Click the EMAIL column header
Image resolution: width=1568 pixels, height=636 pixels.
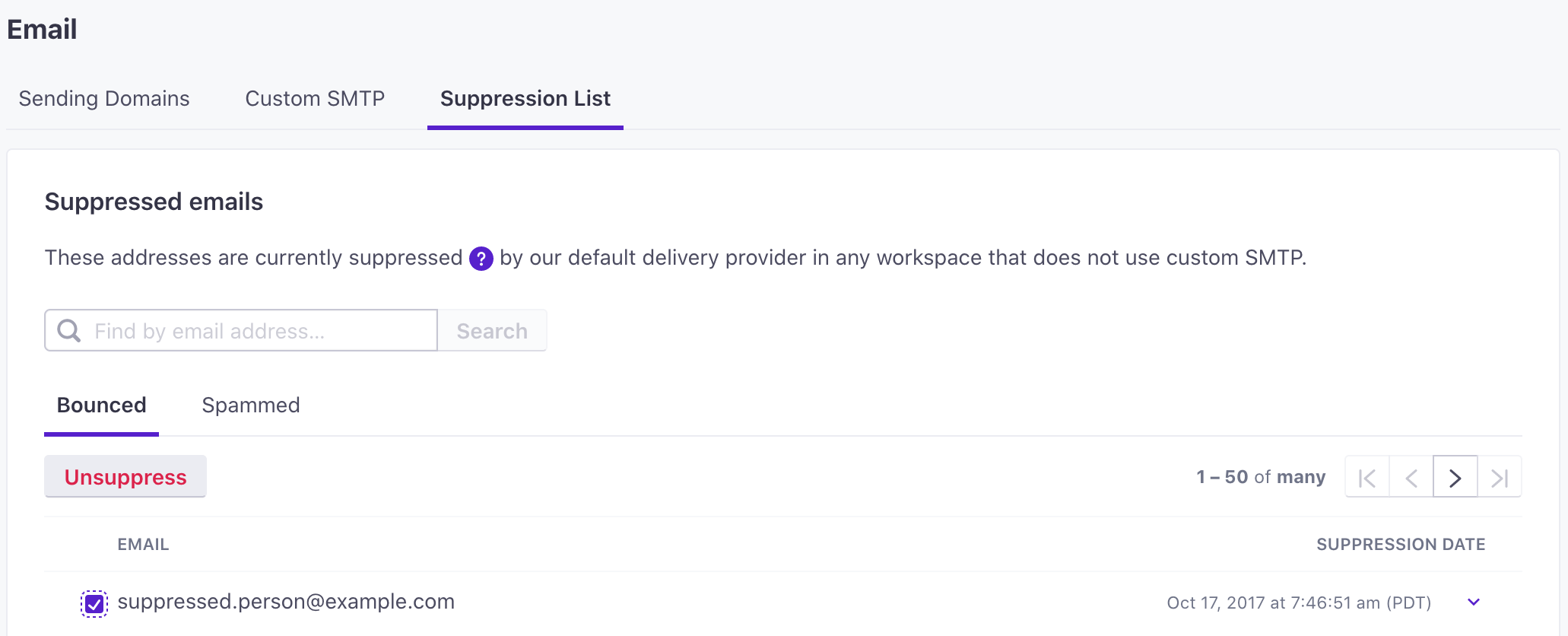click(x=143, y=545)
